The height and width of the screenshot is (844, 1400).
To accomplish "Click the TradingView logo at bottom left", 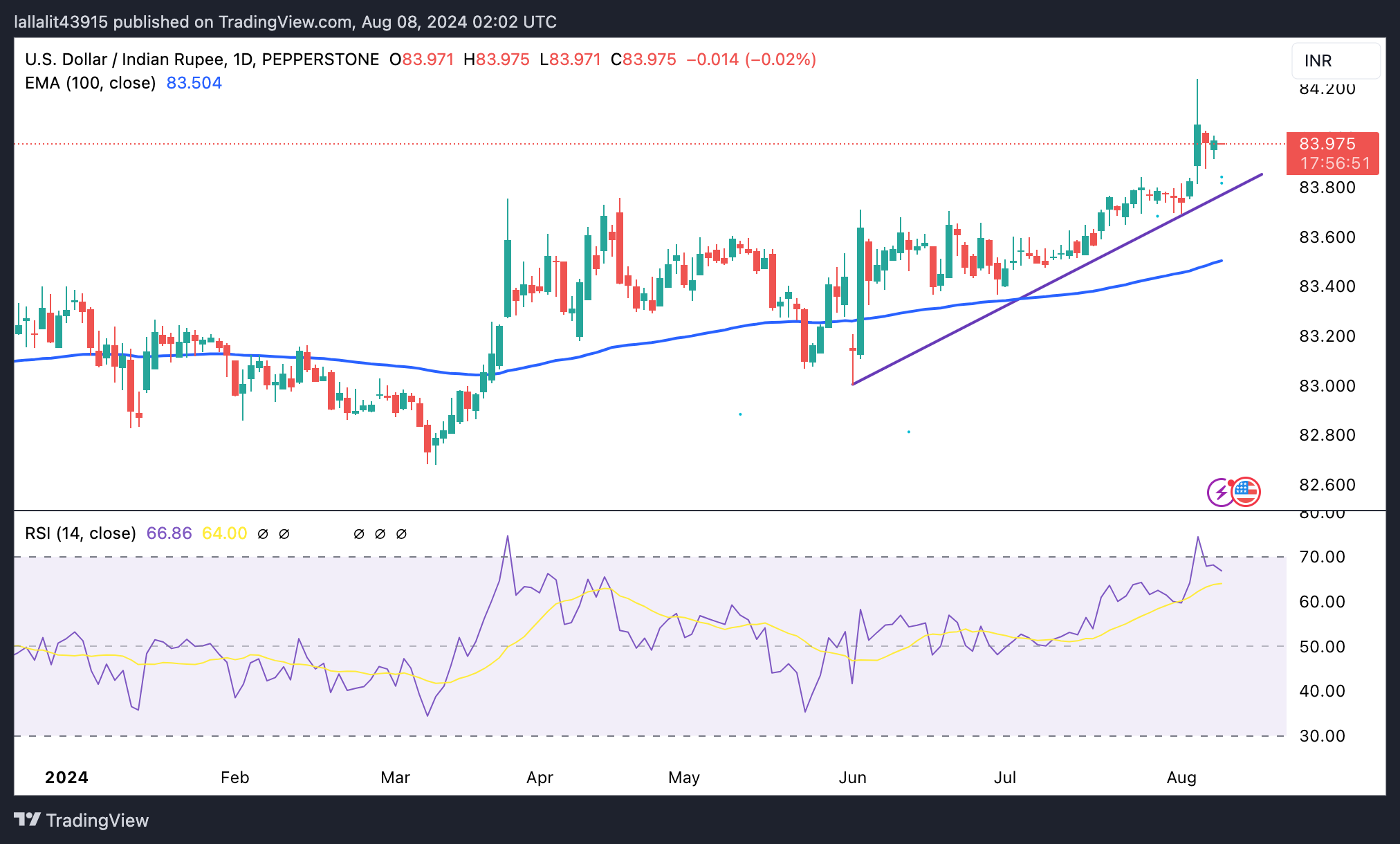I will [x=81, y=820].
